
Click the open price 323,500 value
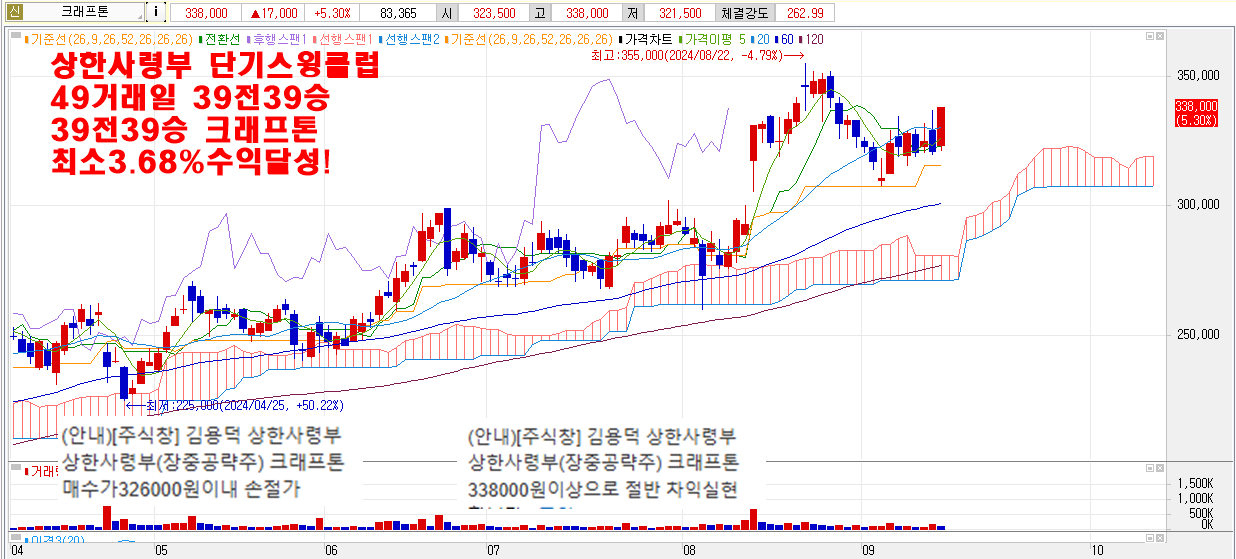(494, 13)
